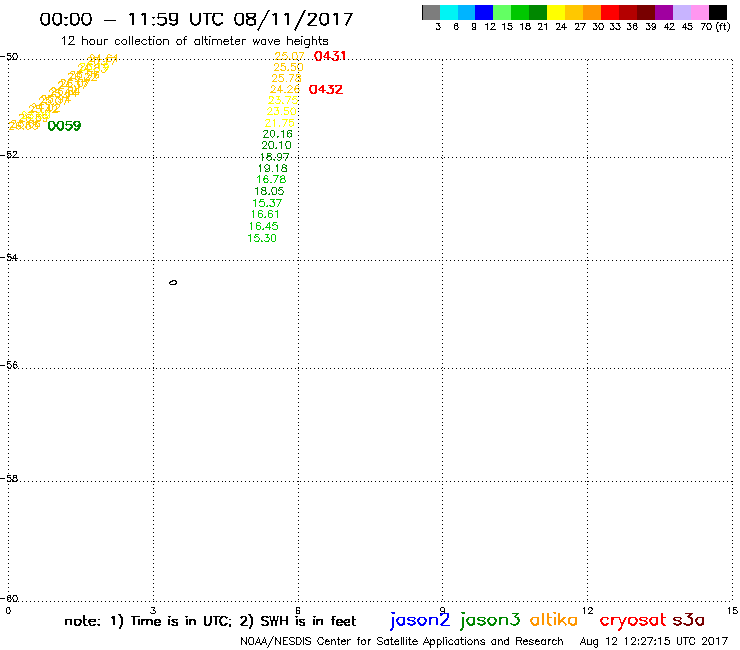Click subtitle '12 hour collection of altimeter wave heights'
Screen dimensions: 740x650
click(194, 41)
